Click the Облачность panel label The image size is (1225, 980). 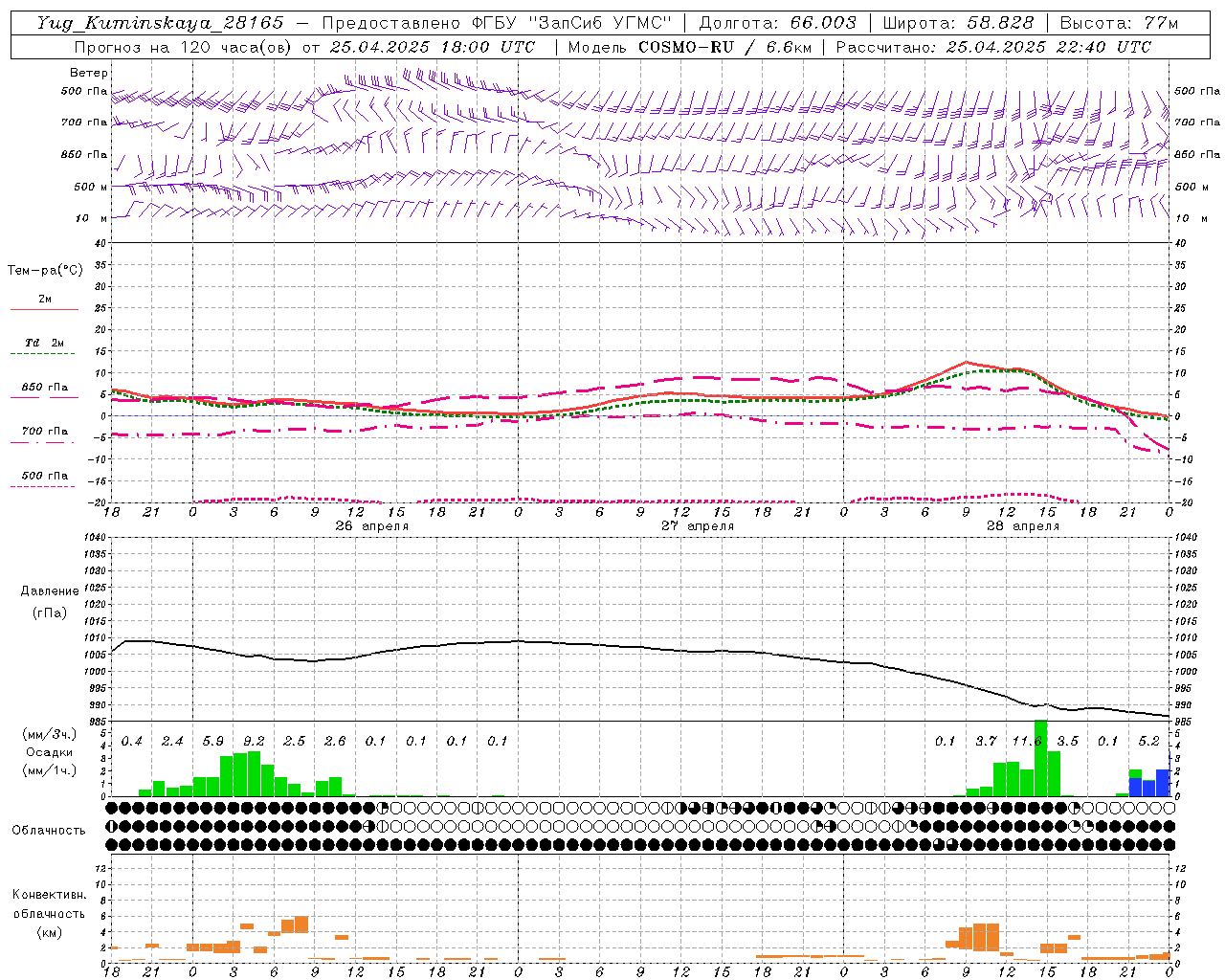[49, 830]
